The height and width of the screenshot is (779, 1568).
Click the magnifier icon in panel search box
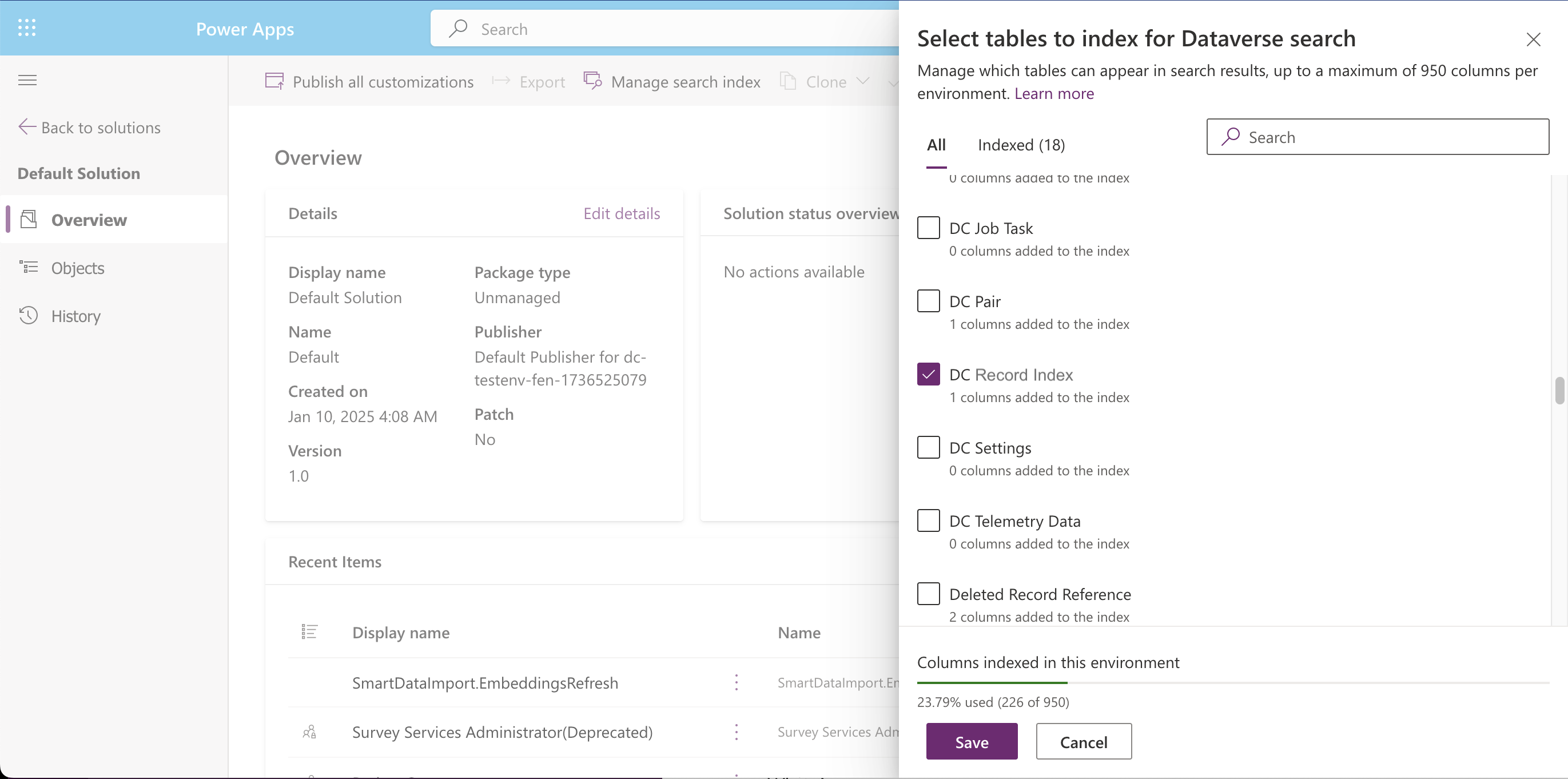[x=1230, y=136]
